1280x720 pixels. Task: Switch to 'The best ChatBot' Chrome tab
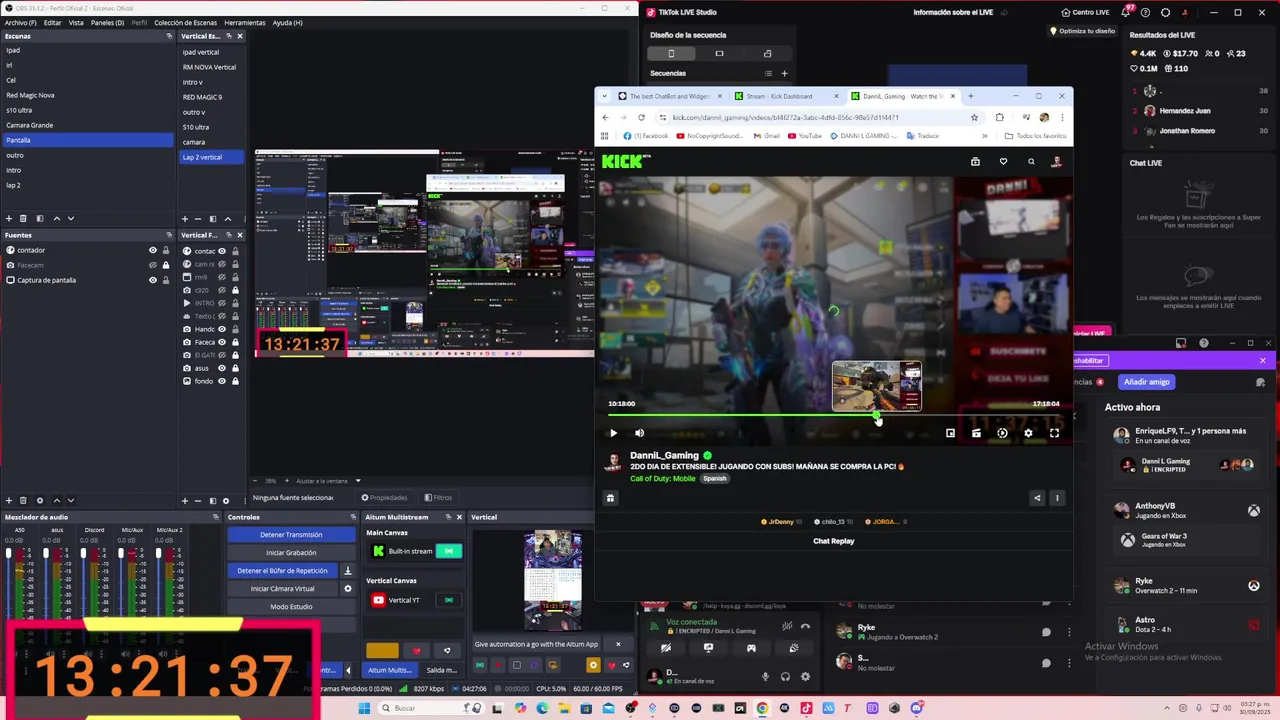point(671,96)
